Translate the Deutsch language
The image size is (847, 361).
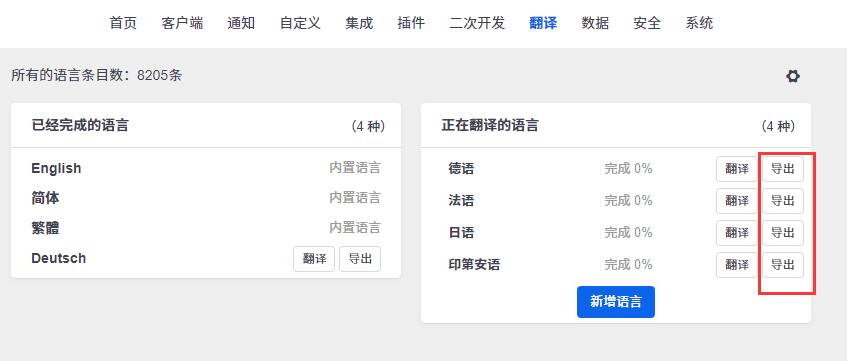(x=314, y=259)
